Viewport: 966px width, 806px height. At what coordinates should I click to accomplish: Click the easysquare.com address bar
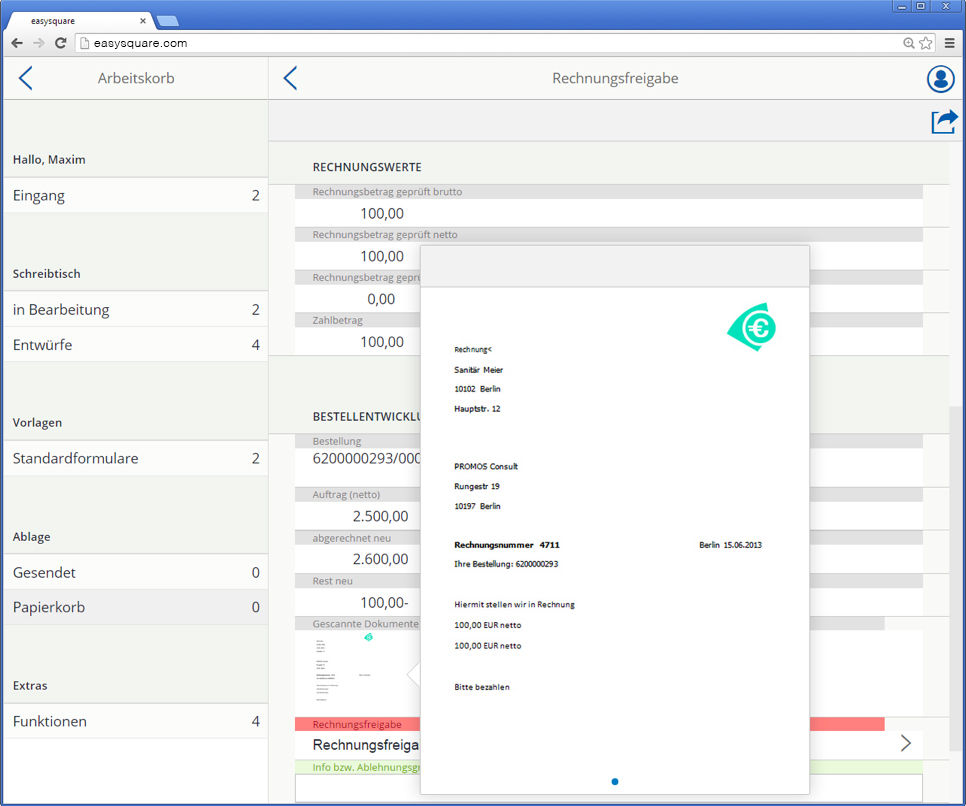pyautogui.click(x=480, y=43)
